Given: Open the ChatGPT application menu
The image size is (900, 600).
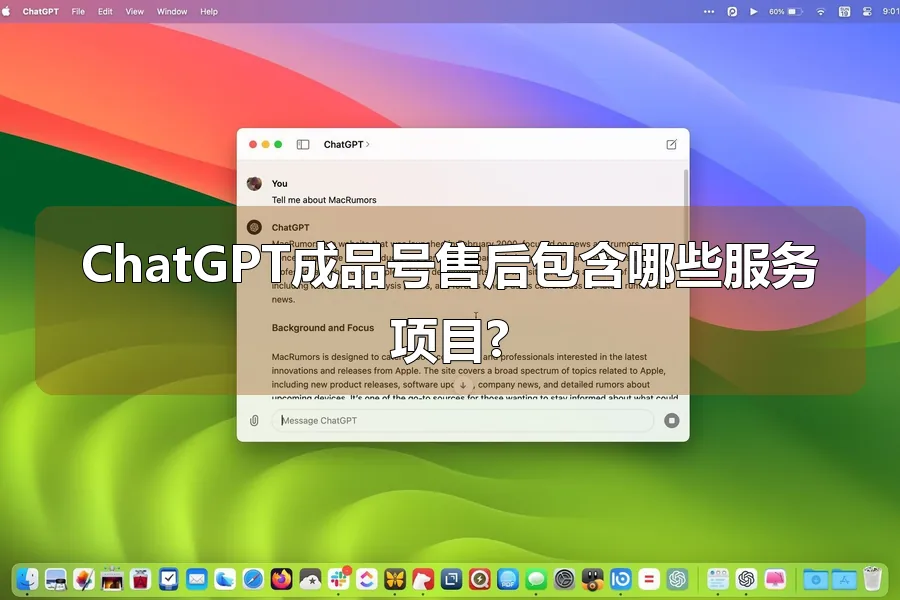Looking at the screenshot, I should (x=41, y=11).
